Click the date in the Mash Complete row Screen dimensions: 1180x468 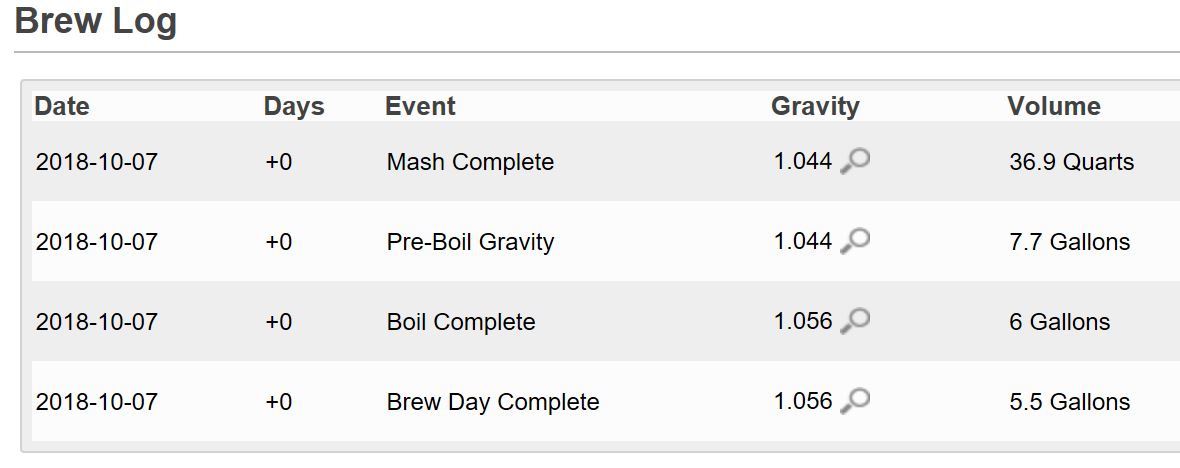[97, 162]
